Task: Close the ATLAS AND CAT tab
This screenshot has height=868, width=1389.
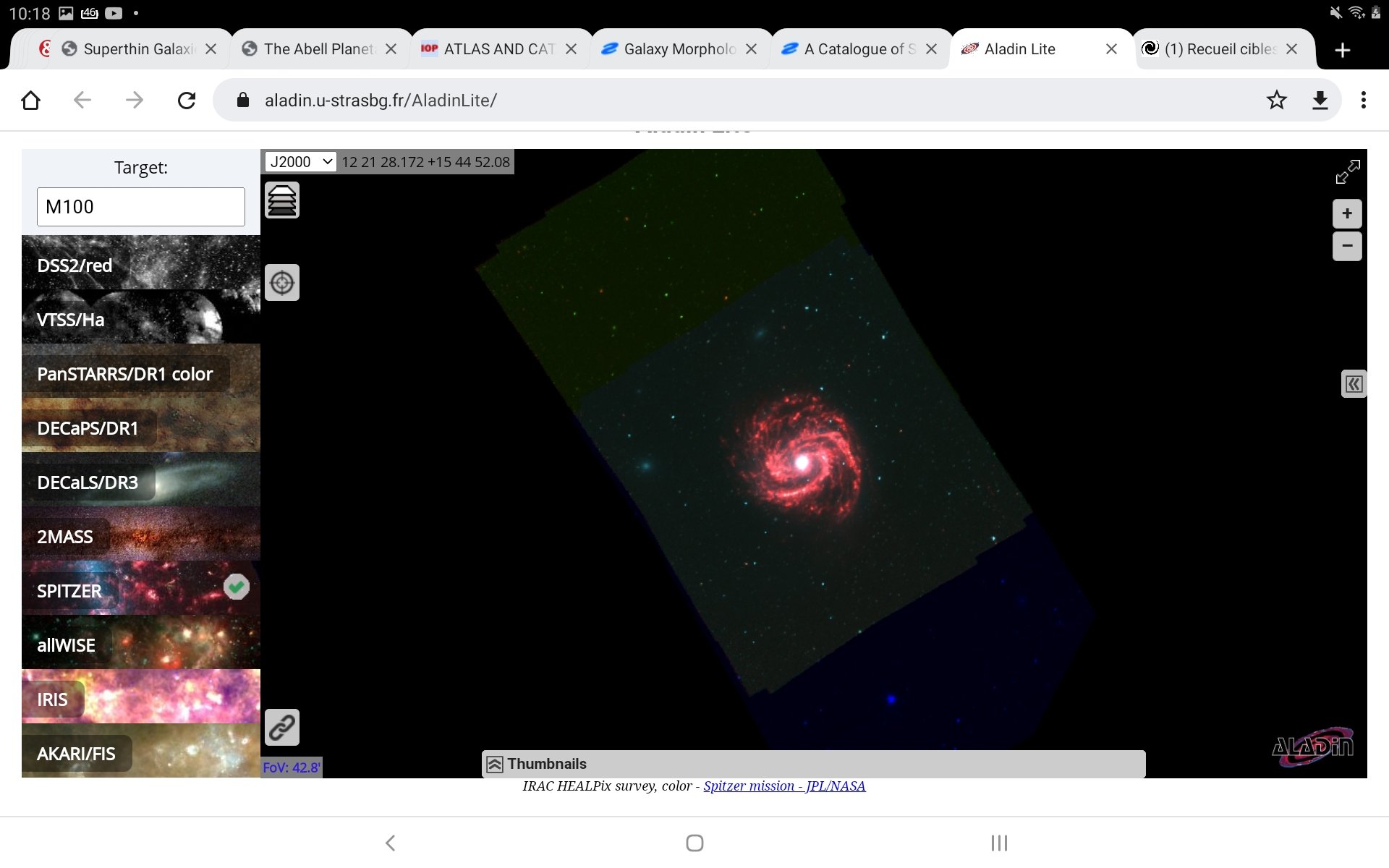Action: [571, 49]
